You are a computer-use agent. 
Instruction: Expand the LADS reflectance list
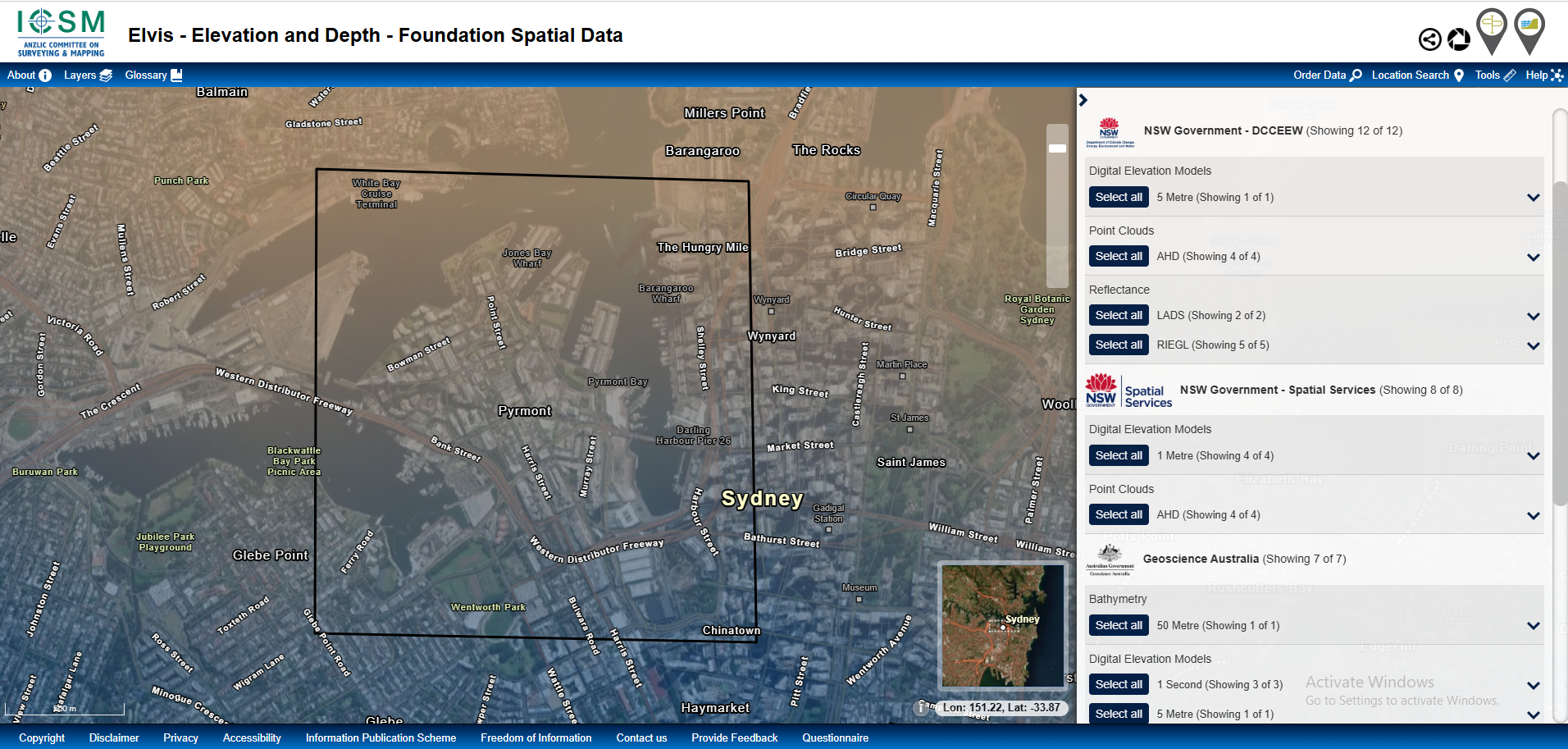click(x=1533, y=316)
